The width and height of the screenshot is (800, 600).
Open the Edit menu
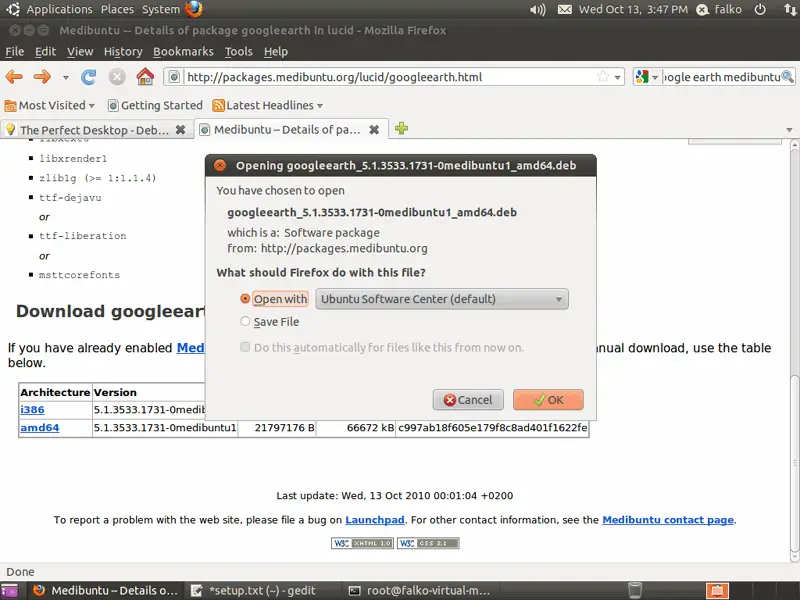[x=45, y=52]
